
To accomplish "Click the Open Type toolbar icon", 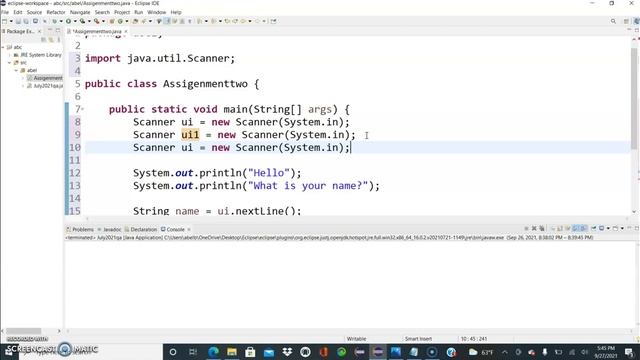I will click(135, 21).
